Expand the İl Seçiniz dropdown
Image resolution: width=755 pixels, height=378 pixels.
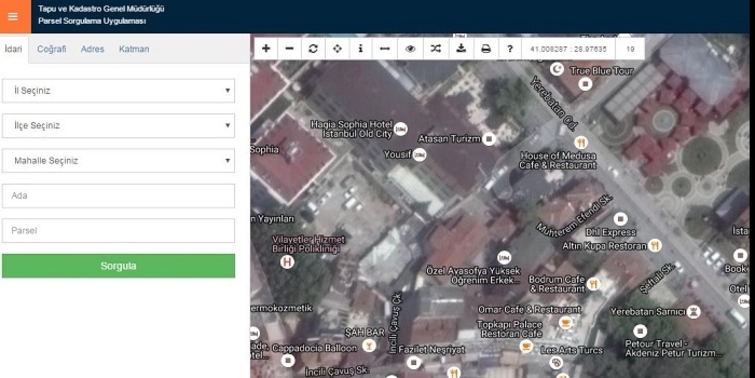(118, 91)
